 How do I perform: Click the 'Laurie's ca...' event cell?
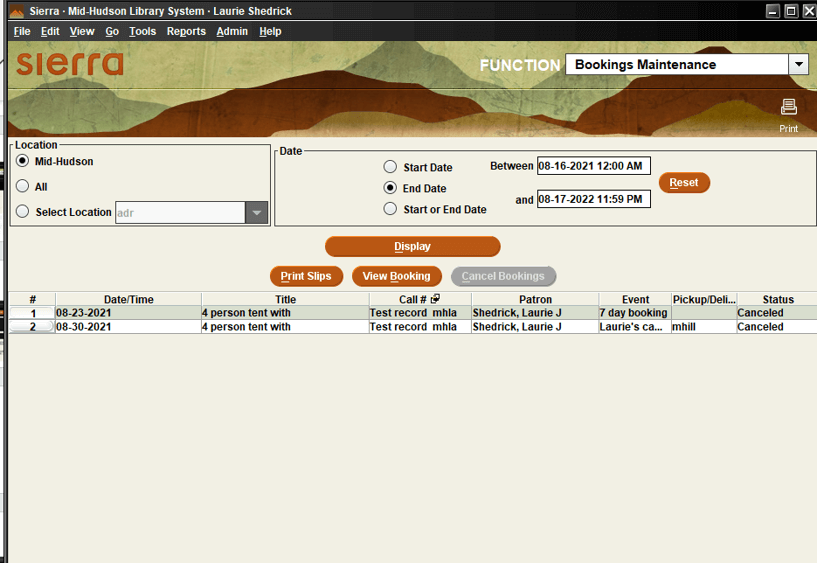[635, 327]
